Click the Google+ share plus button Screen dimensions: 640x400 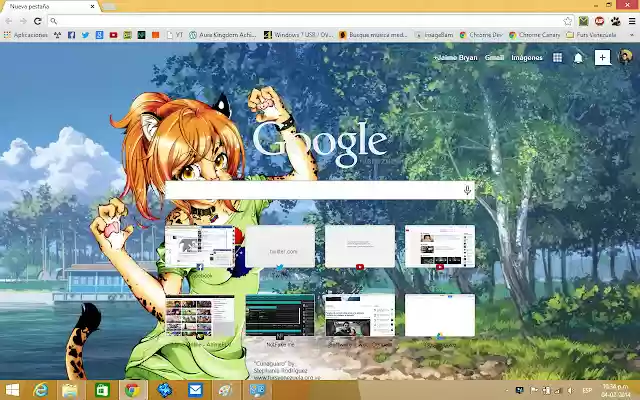(x=602, y=58)
